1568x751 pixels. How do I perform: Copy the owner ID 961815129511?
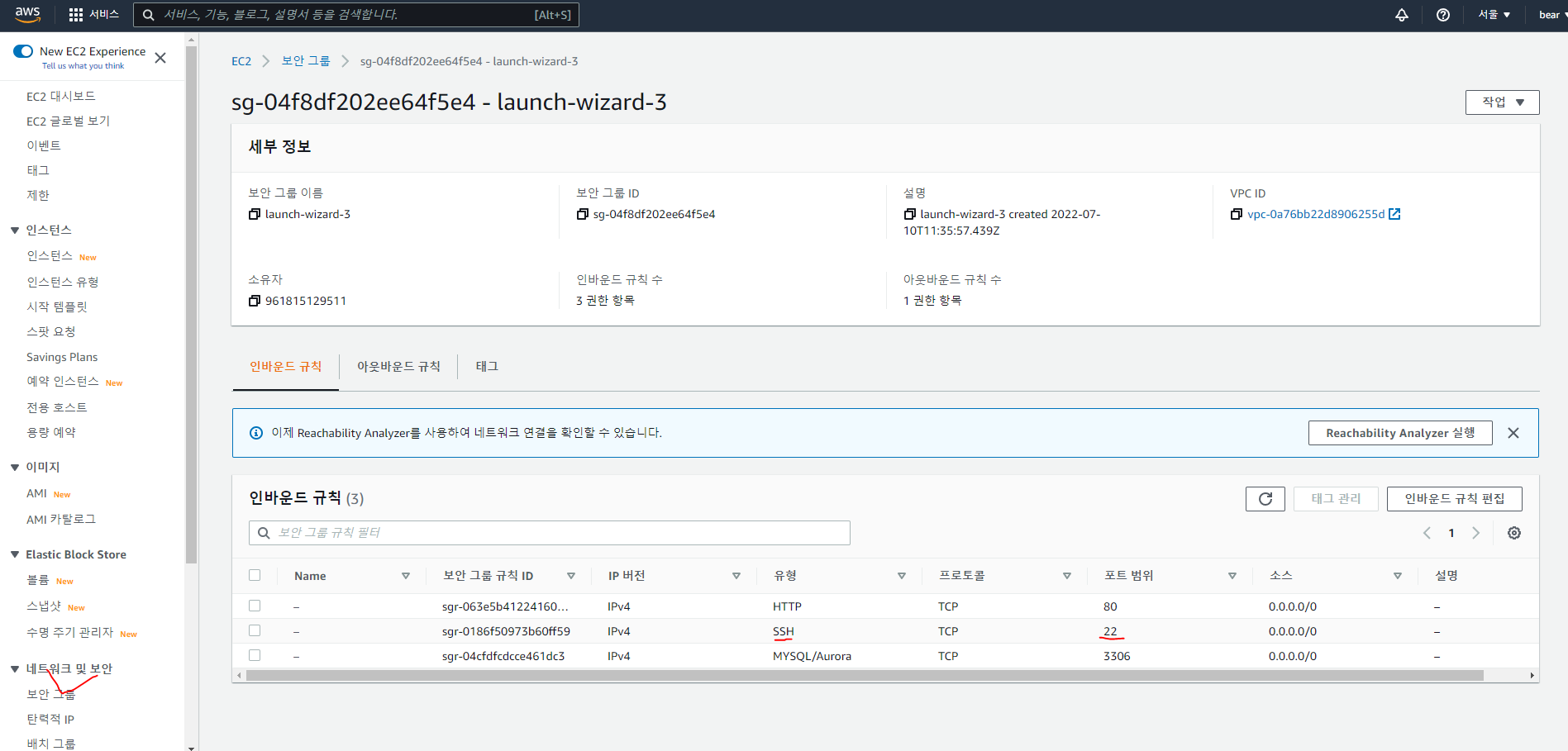coord(255,301)
